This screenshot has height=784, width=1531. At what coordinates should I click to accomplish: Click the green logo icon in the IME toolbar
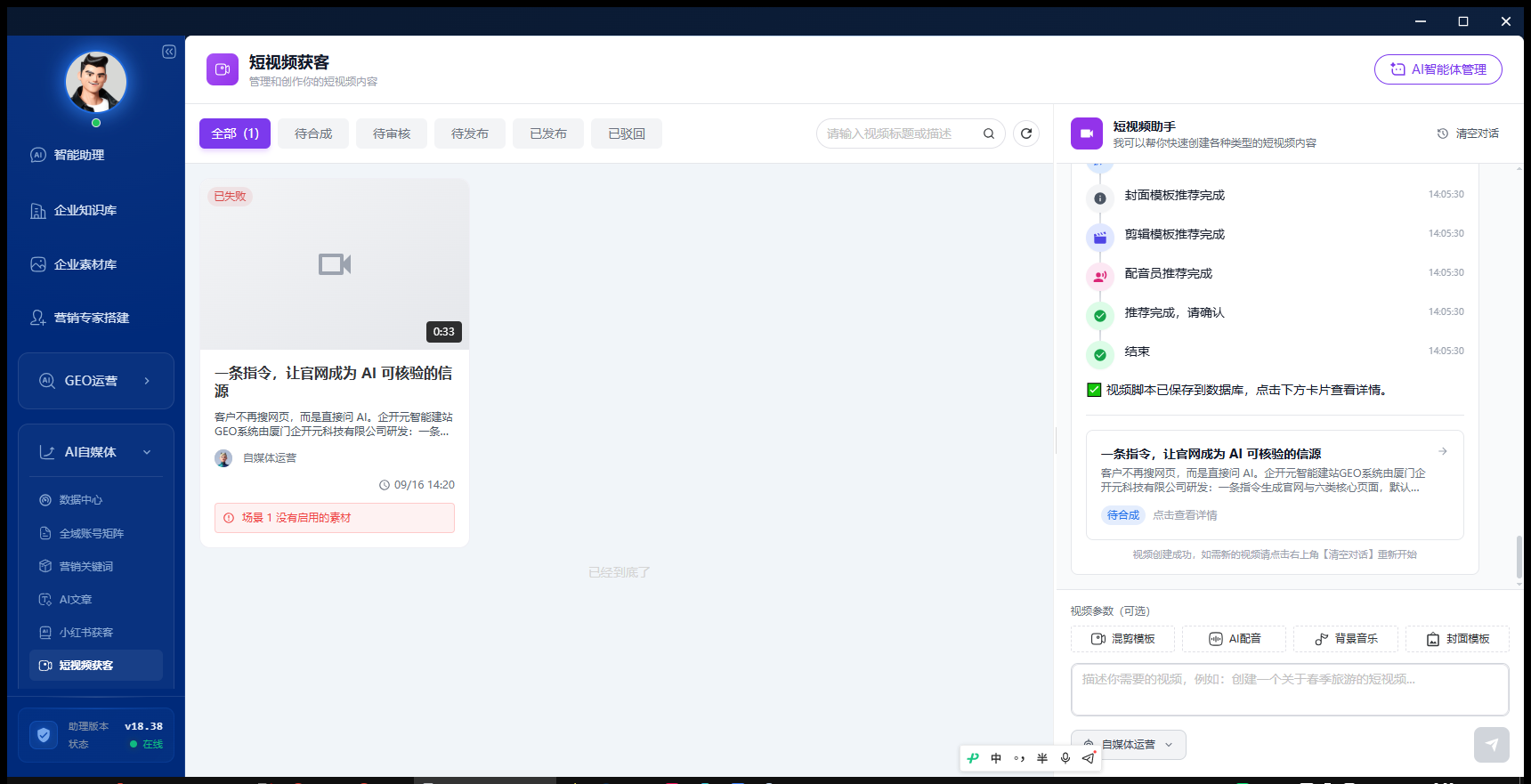[x=973, y=758]
